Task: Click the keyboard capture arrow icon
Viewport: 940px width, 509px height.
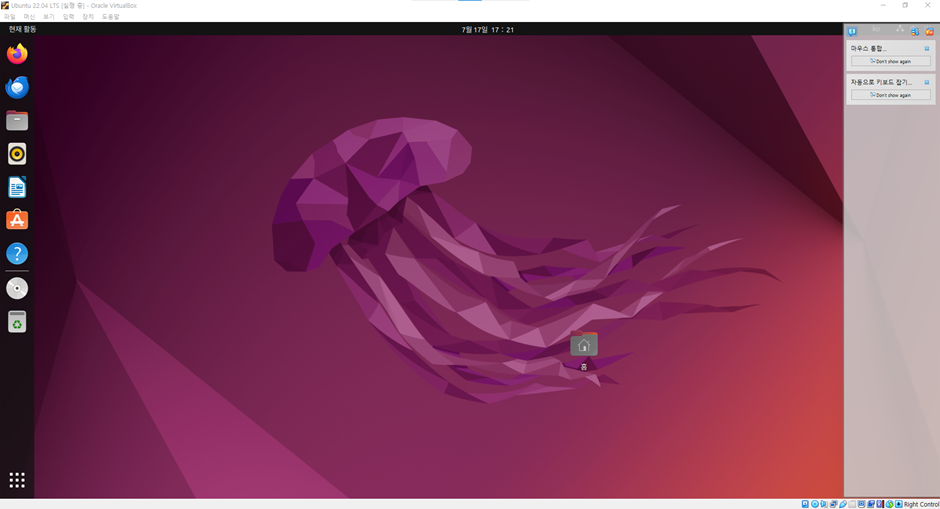Action: (899, 504)
